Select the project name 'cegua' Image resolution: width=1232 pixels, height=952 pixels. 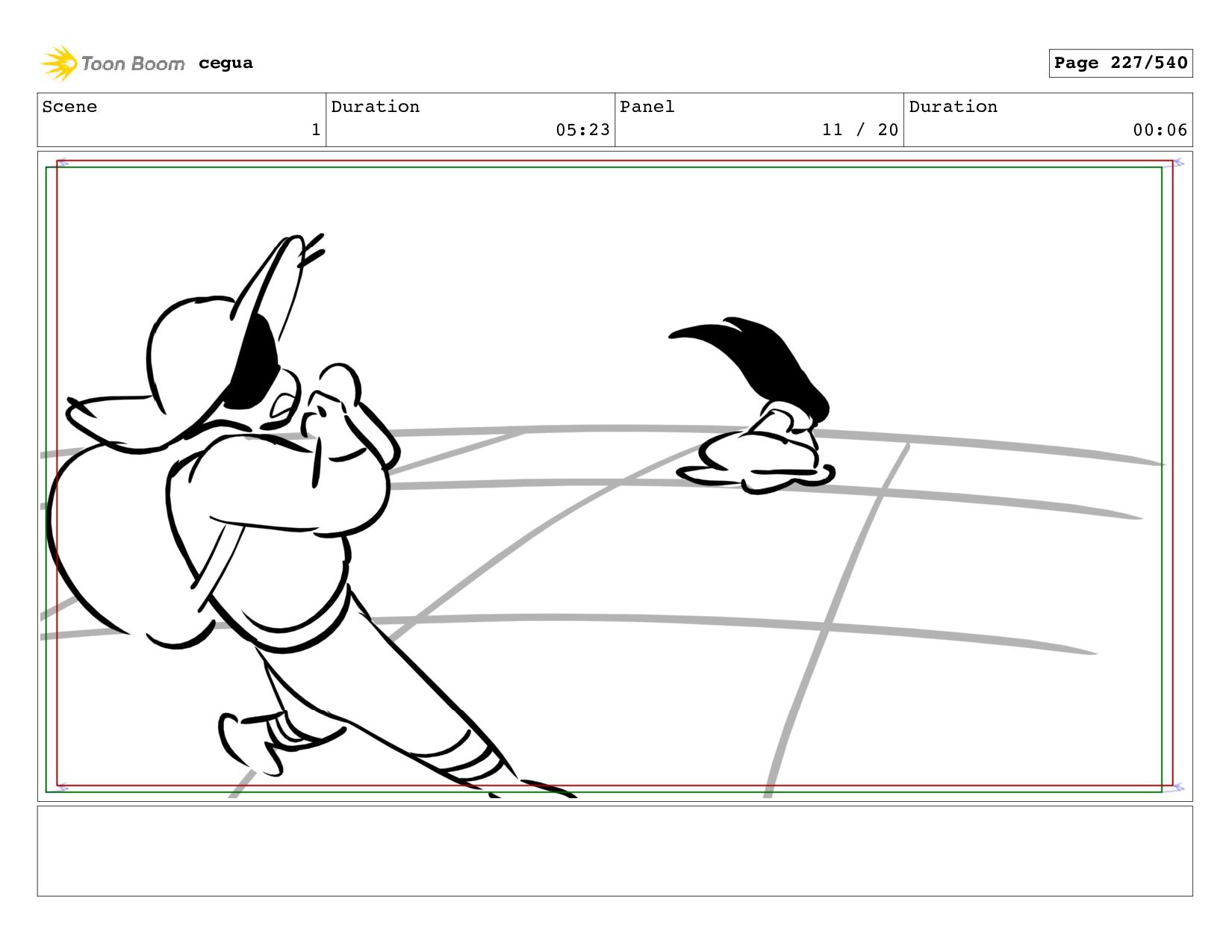(x=225, y=63)
